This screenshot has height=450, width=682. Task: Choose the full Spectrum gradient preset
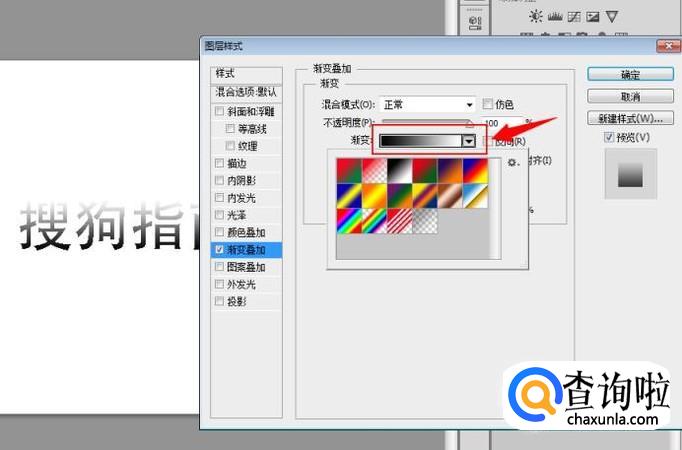(x=349, y=221)
